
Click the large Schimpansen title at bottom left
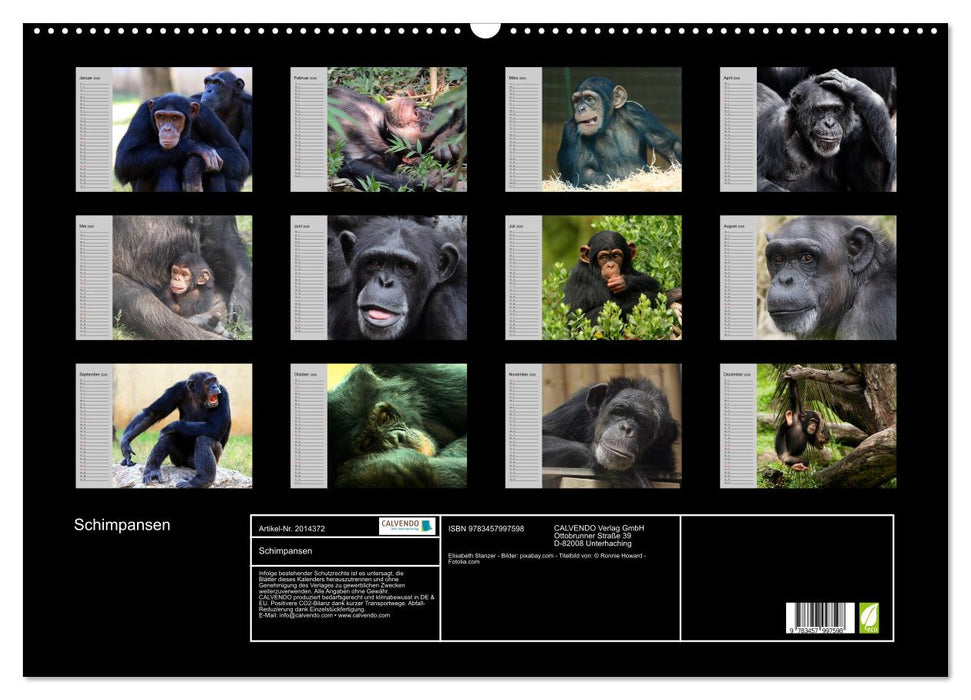[122, 525]
